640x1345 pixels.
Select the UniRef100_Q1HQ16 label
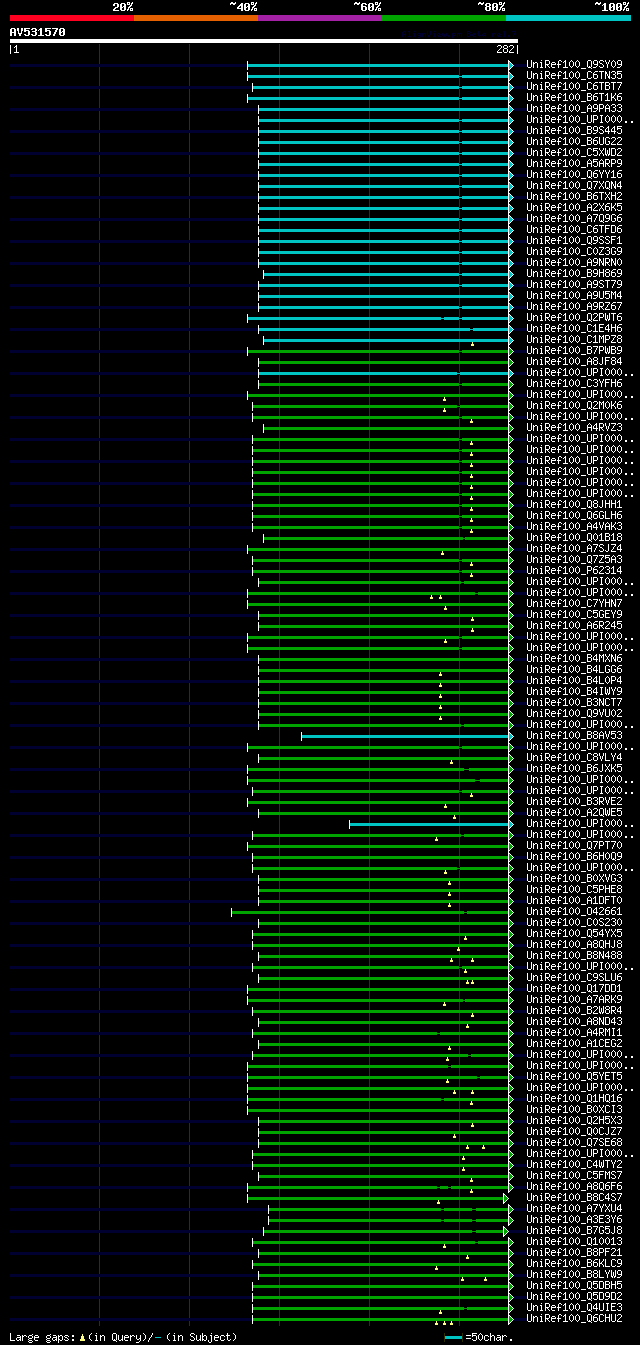(574, 1098)
